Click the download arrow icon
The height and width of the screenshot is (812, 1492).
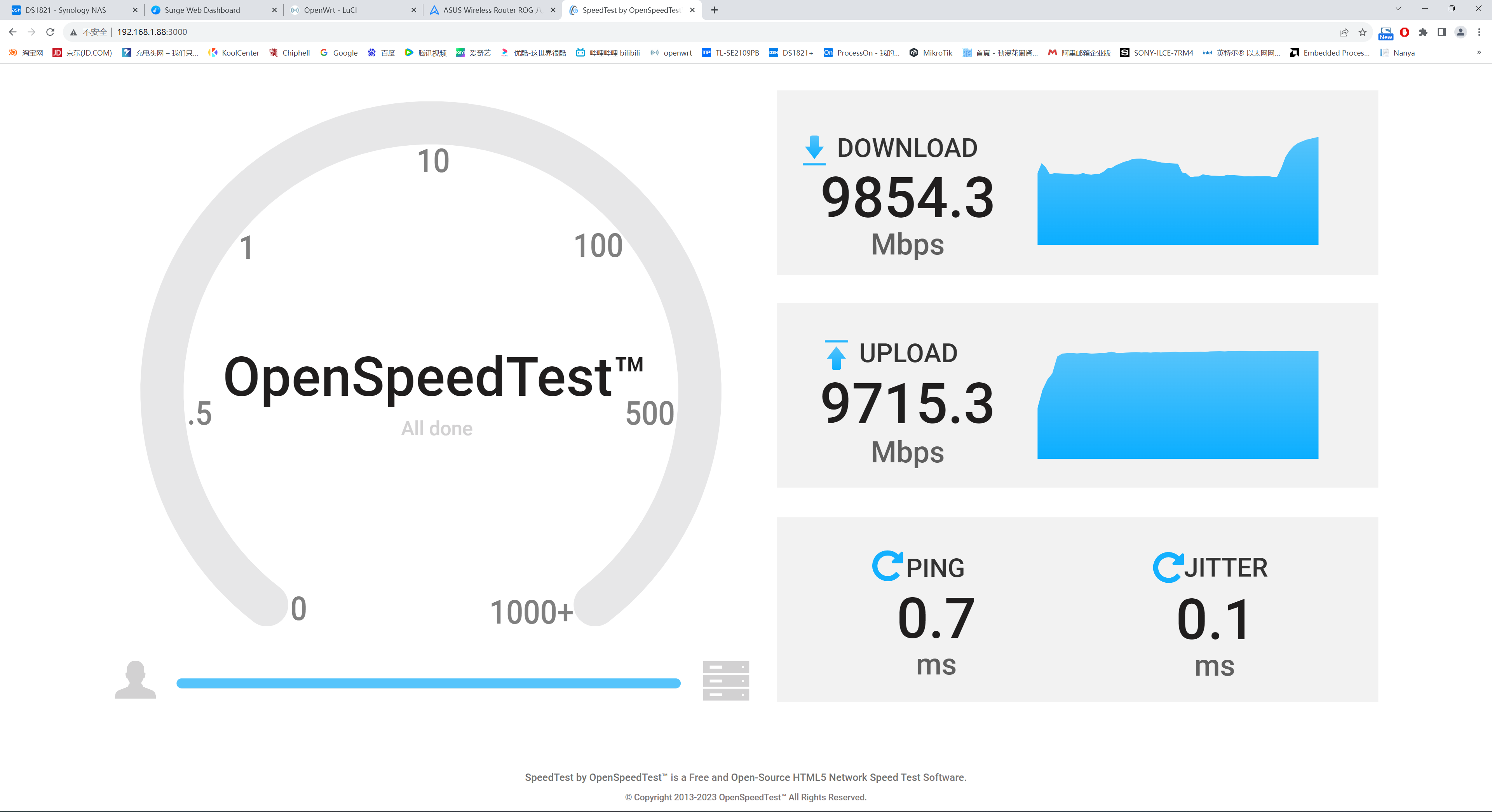(x=814, y=150)
